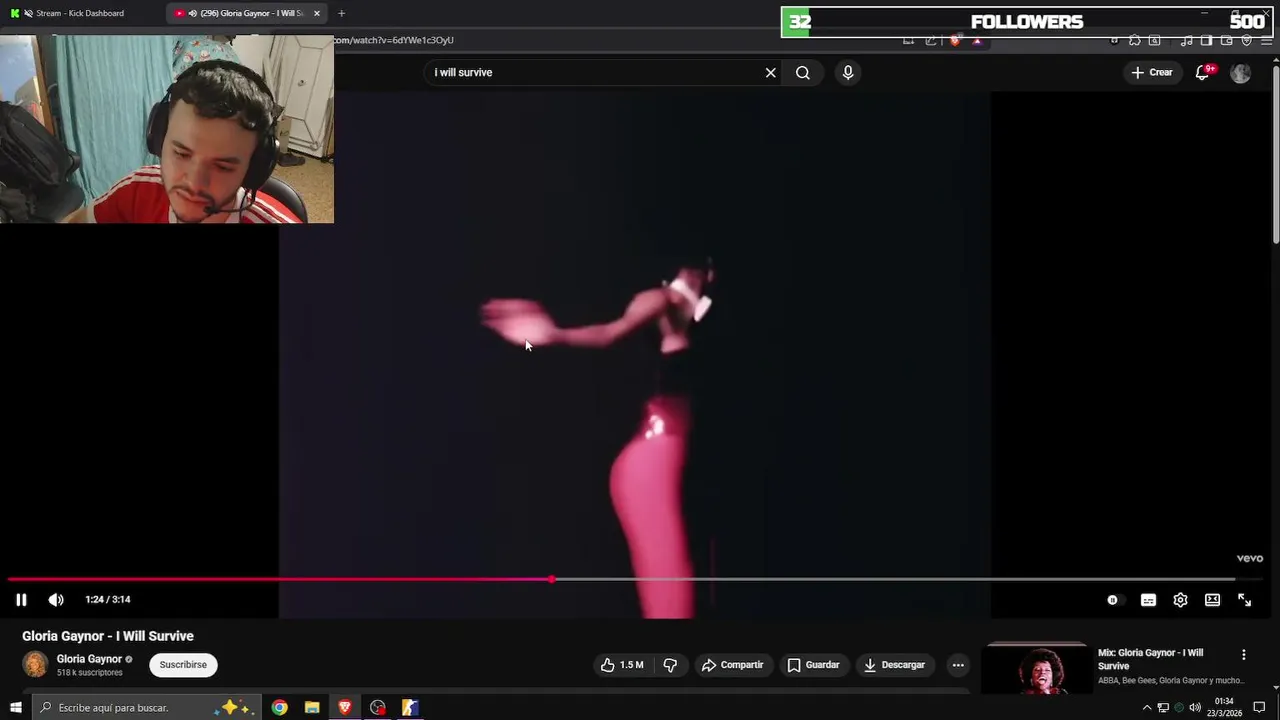The height and width of the screenshot is (720, 1280).
Task: Dislike the video
Action: tap(671, 665)
